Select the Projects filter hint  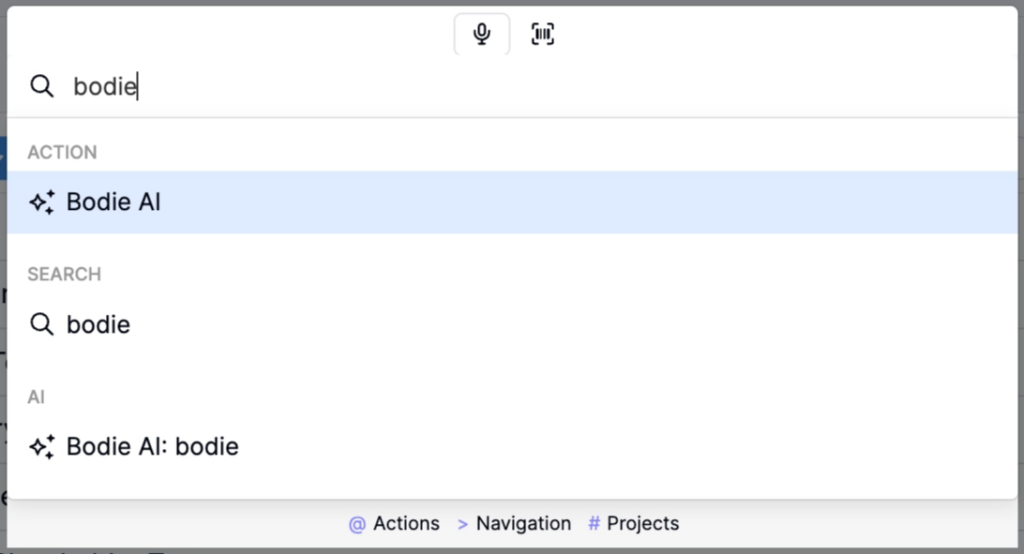pyautogui.click(x=633, y=523)
